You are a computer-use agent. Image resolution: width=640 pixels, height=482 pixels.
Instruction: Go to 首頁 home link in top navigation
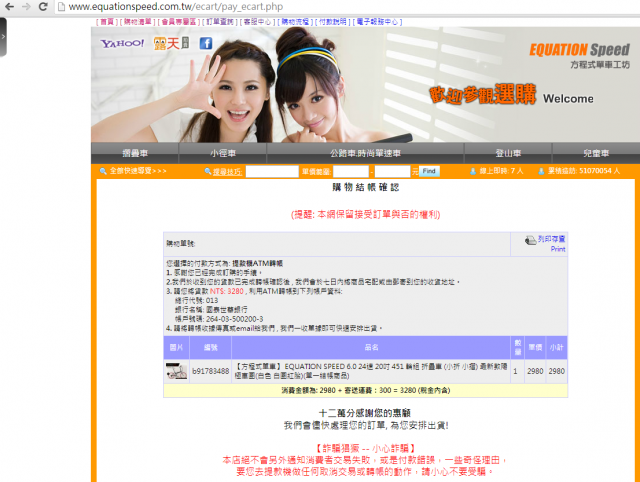[x=107, y=22]
